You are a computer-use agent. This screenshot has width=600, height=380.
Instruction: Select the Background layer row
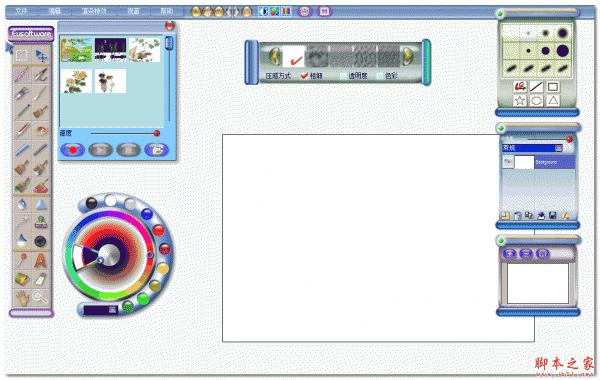(538, 162)
